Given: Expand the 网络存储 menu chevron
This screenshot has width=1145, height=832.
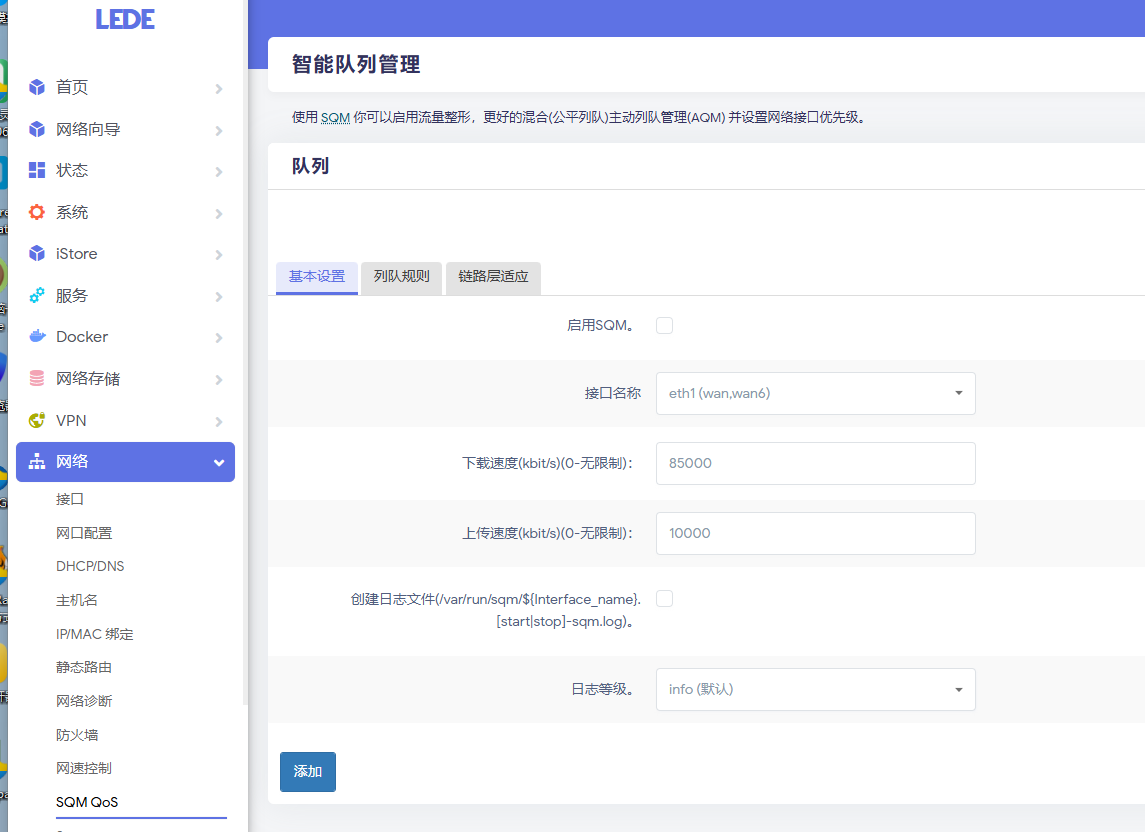Looking at the screenshot, I should [x=219, y=379].
